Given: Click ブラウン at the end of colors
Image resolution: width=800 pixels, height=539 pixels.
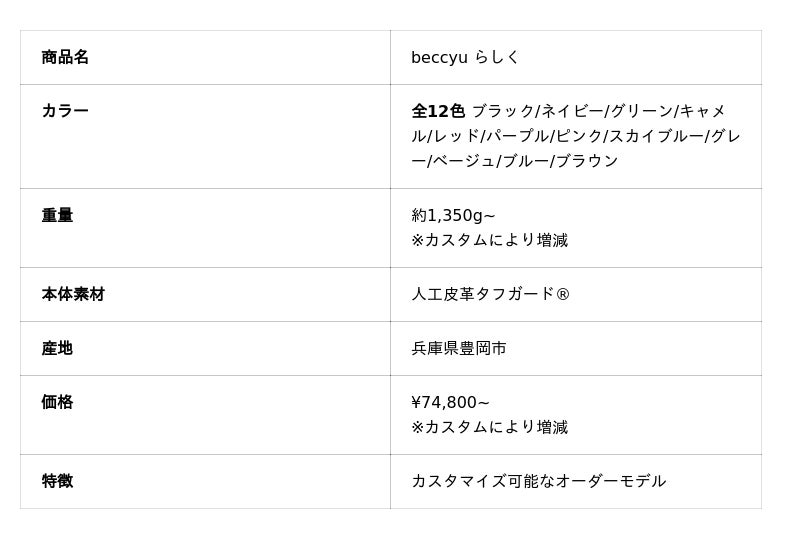Looking at the screenshot, I should click(x=587, y=161).
